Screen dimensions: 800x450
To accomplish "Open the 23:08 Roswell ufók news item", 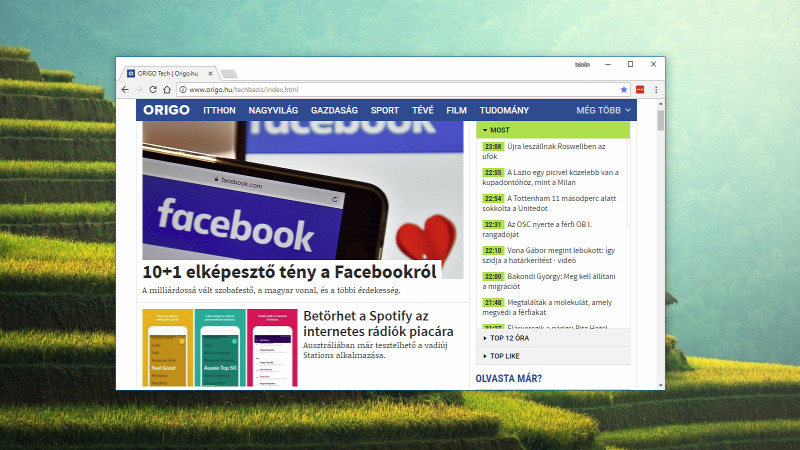I will click(x=544, y=151).
